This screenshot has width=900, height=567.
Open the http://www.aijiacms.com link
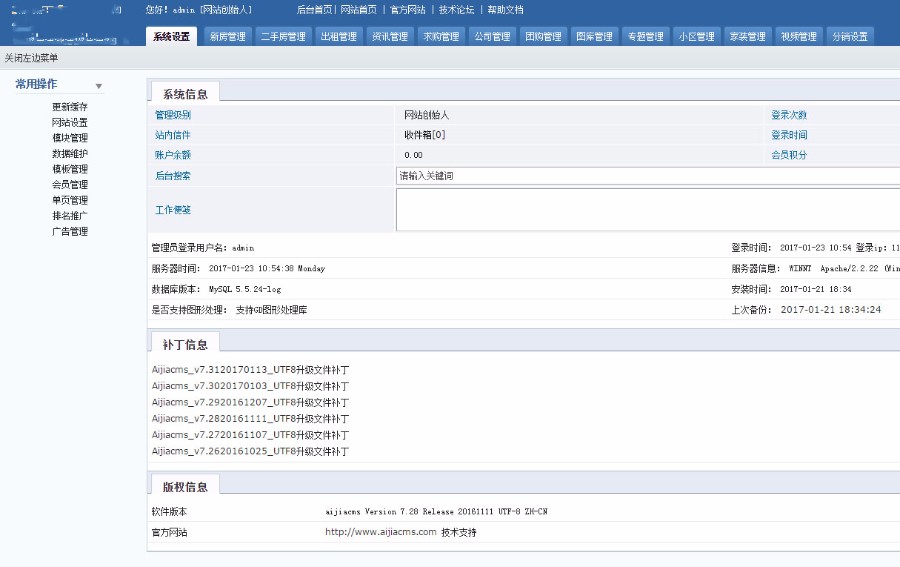tap(381, 532)
